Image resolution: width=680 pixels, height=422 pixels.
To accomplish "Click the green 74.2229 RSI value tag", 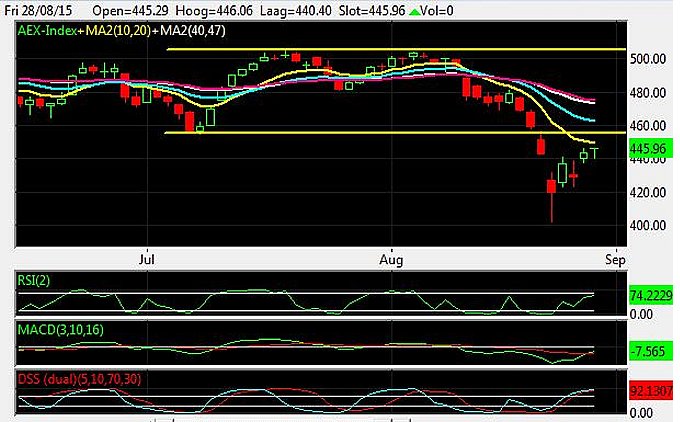I will 649,297.
